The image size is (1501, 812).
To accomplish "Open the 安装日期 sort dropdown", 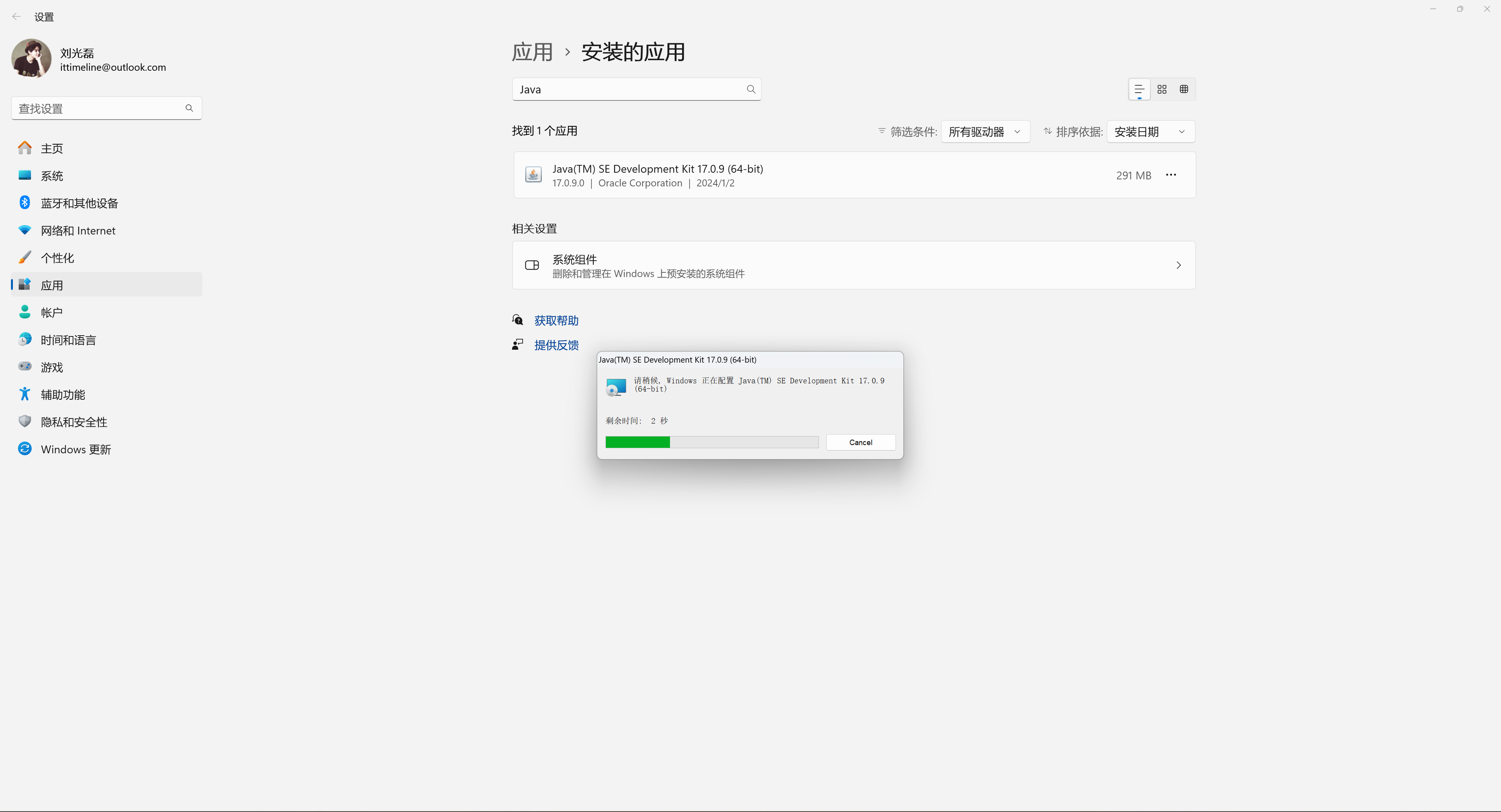I will tap(1151, 132).
